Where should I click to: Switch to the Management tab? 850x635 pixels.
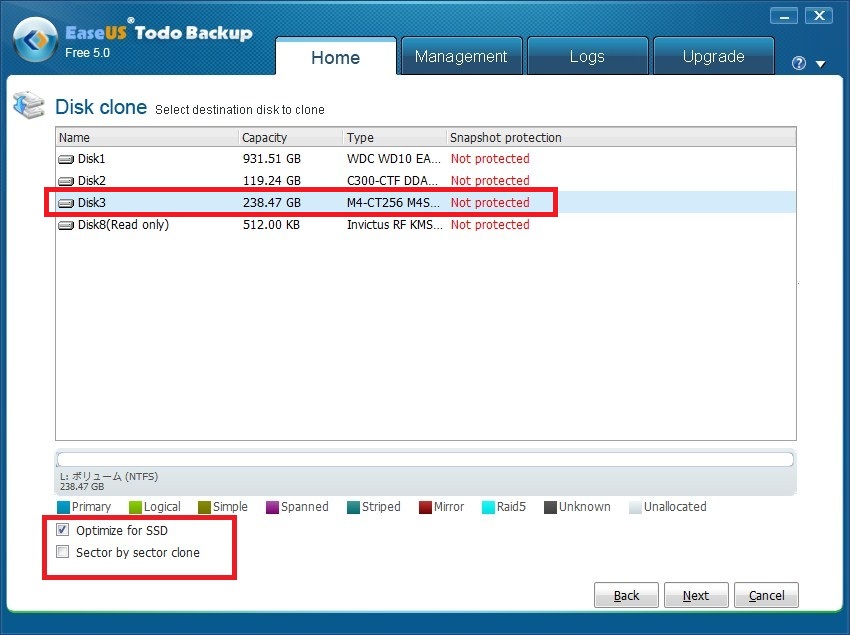tap(461, 57)
